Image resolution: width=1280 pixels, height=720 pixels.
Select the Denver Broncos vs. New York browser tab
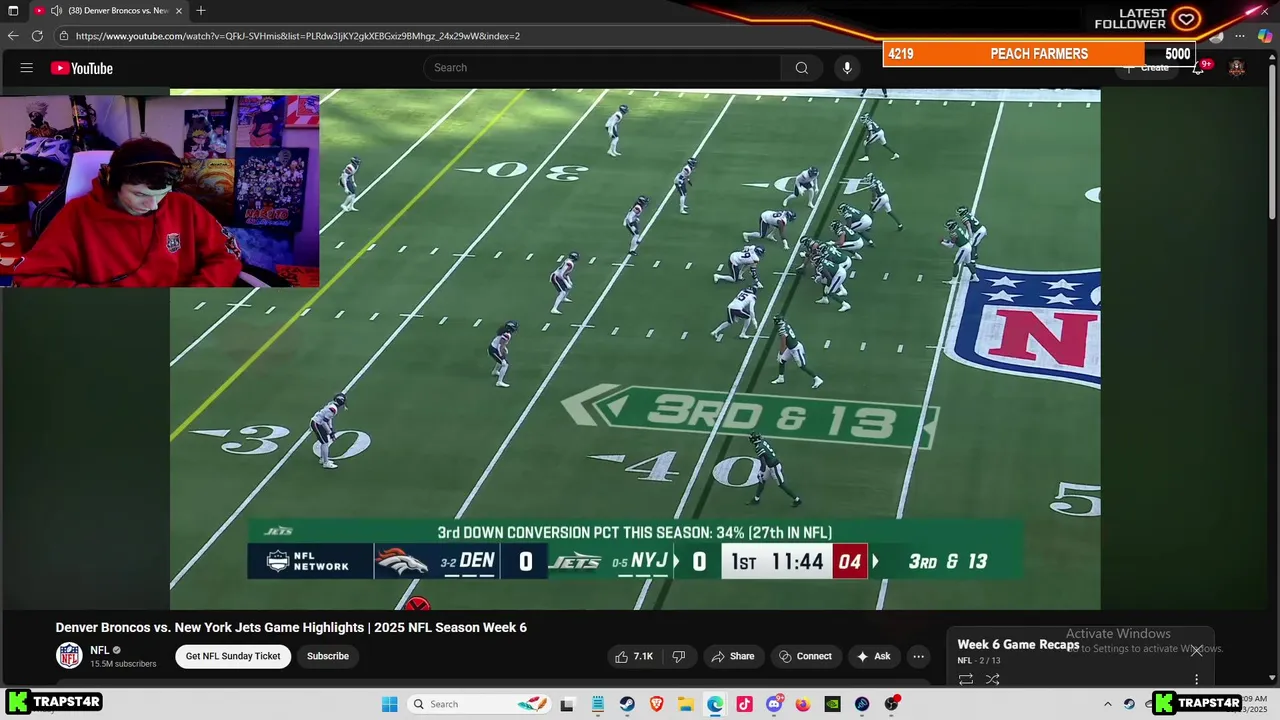tap(110, 11)
